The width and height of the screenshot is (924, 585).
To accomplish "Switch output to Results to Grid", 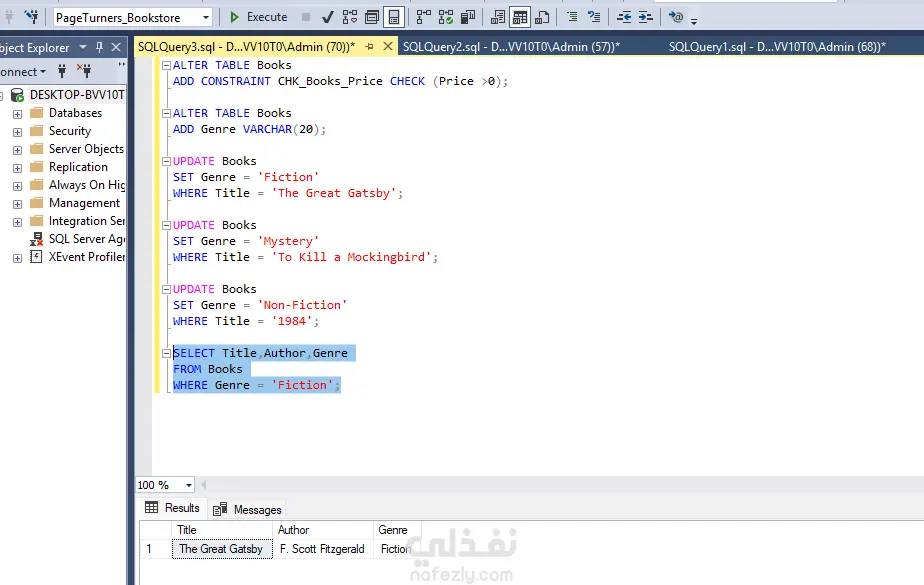I will (520, 17).
